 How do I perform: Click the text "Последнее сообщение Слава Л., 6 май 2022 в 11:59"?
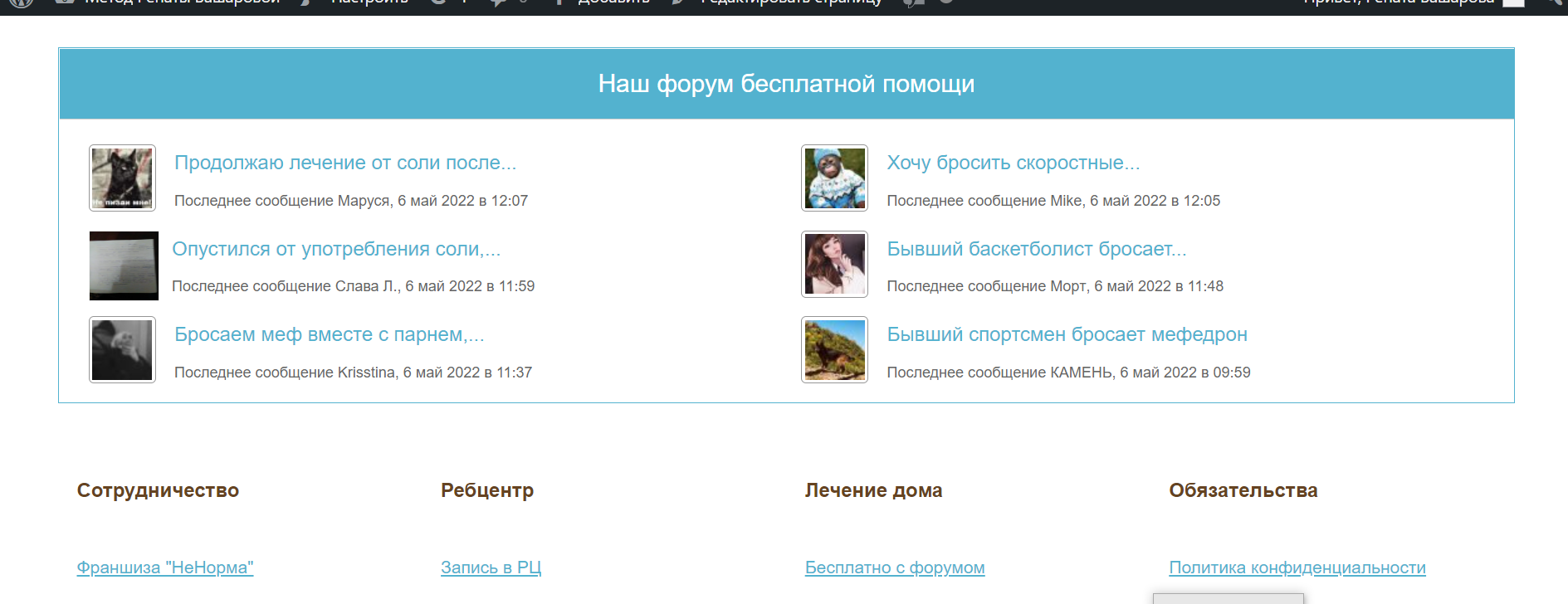coord(353,286)
